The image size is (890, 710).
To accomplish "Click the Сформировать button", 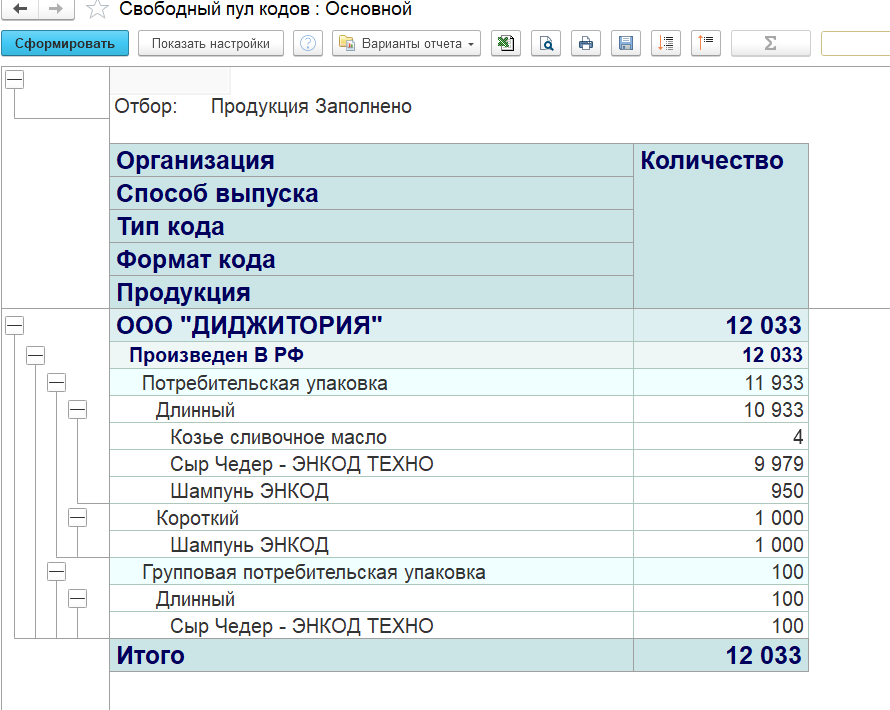I will [x=65, y=43].
